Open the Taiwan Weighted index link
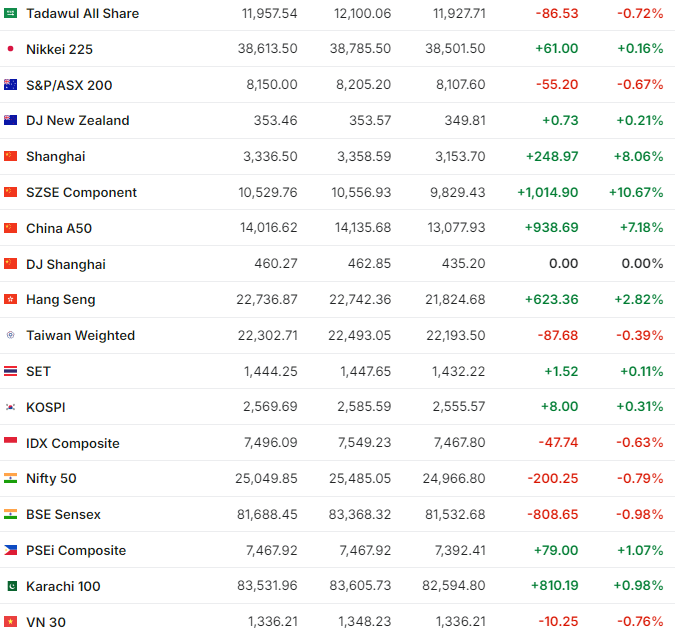Image resolution: width=675 pixels, height=631 pixels. click(x=80, y=336)
